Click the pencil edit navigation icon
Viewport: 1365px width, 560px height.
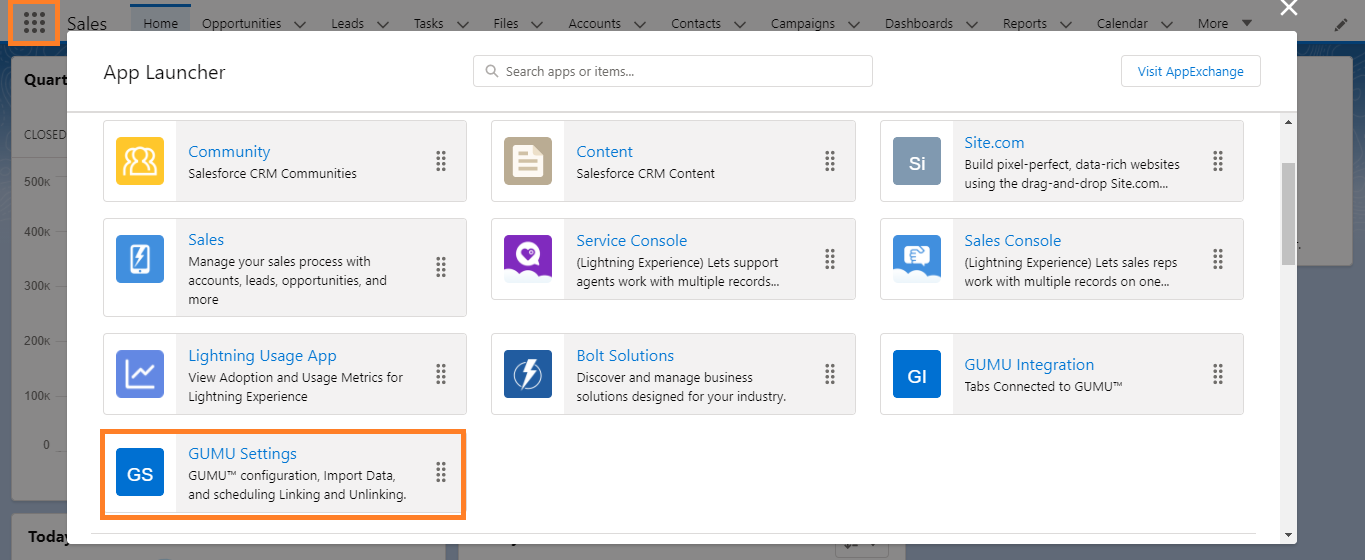1340,24
